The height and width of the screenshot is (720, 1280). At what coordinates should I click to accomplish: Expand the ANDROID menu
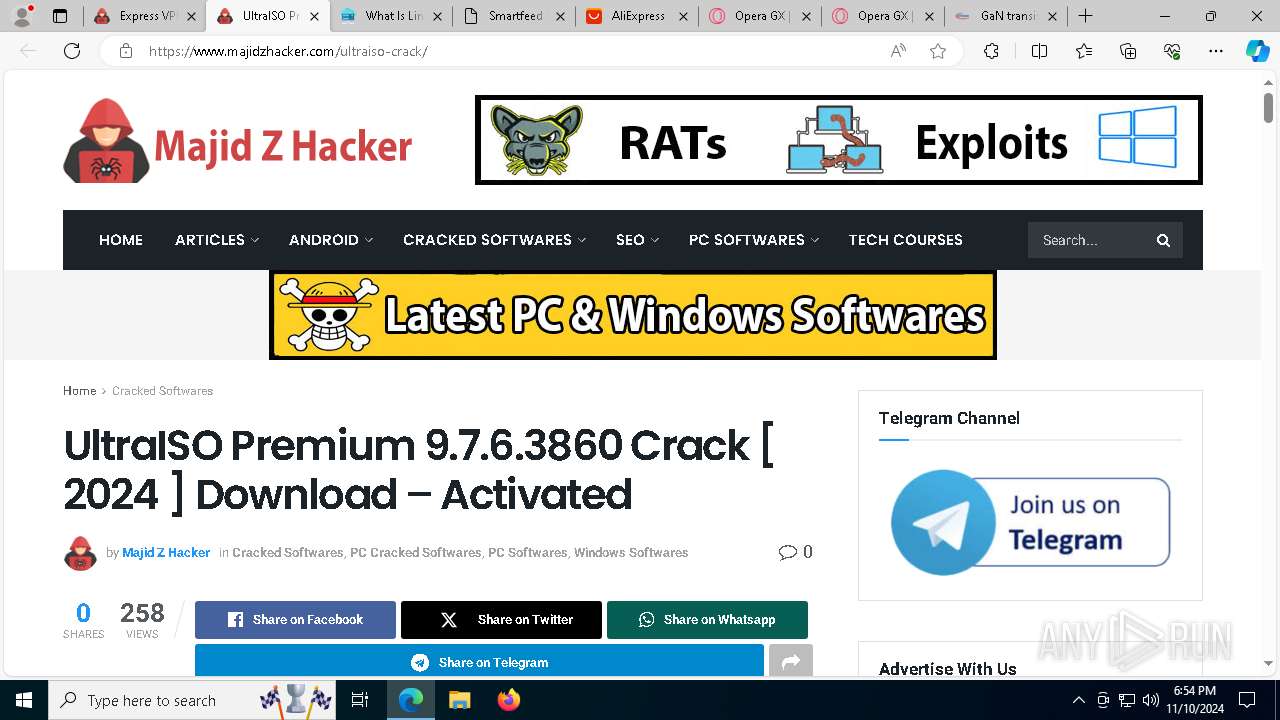(331, 240)
